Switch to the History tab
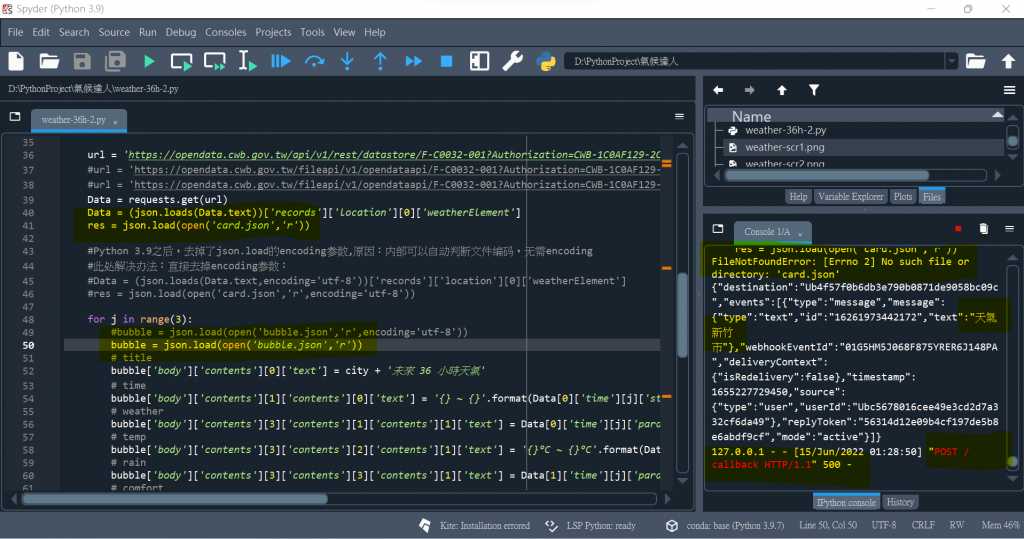Screen dimensions: 1024x539 900,502
